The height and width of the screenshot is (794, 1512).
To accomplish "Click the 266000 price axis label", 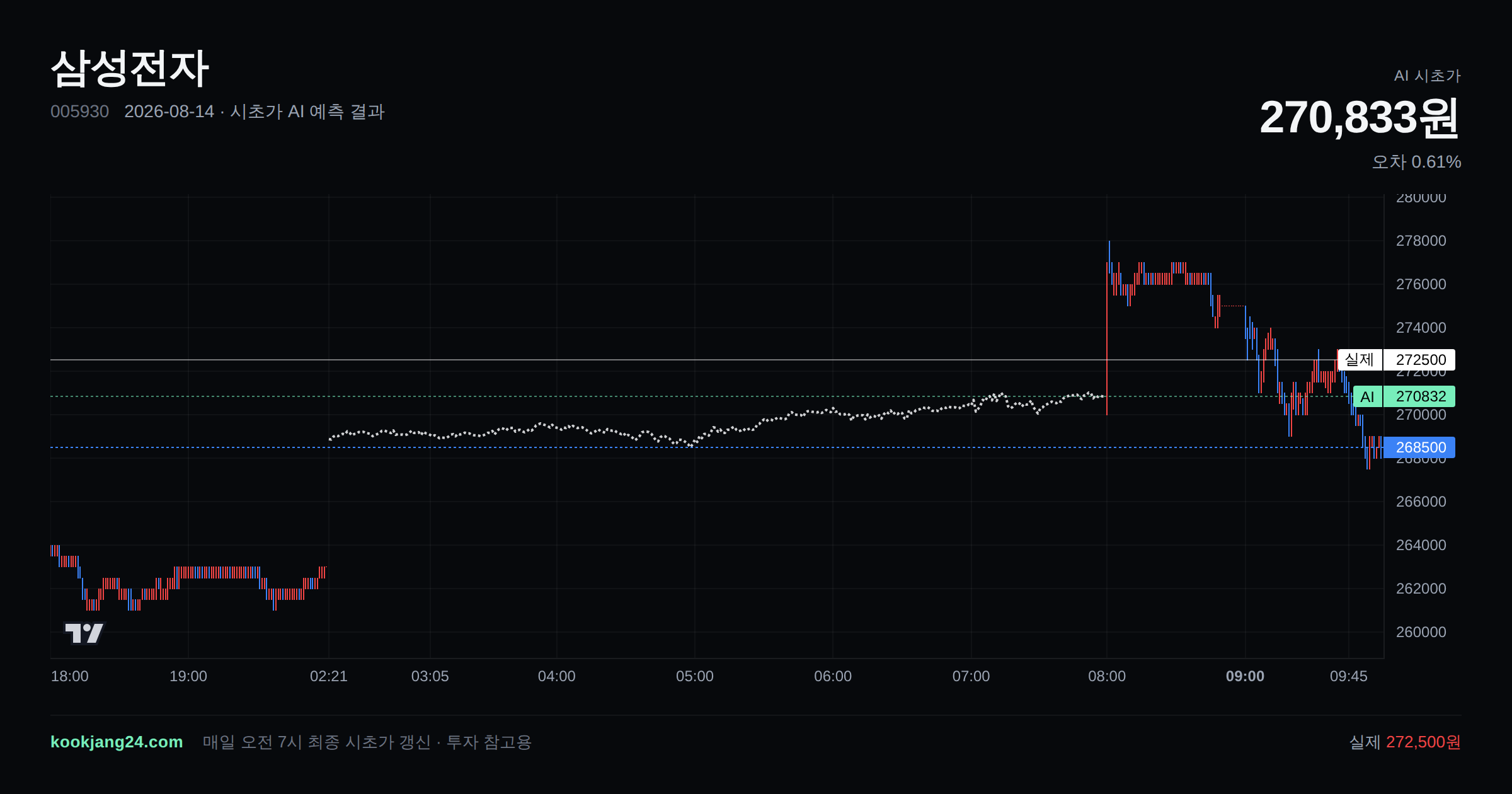I will [1421, 502].
